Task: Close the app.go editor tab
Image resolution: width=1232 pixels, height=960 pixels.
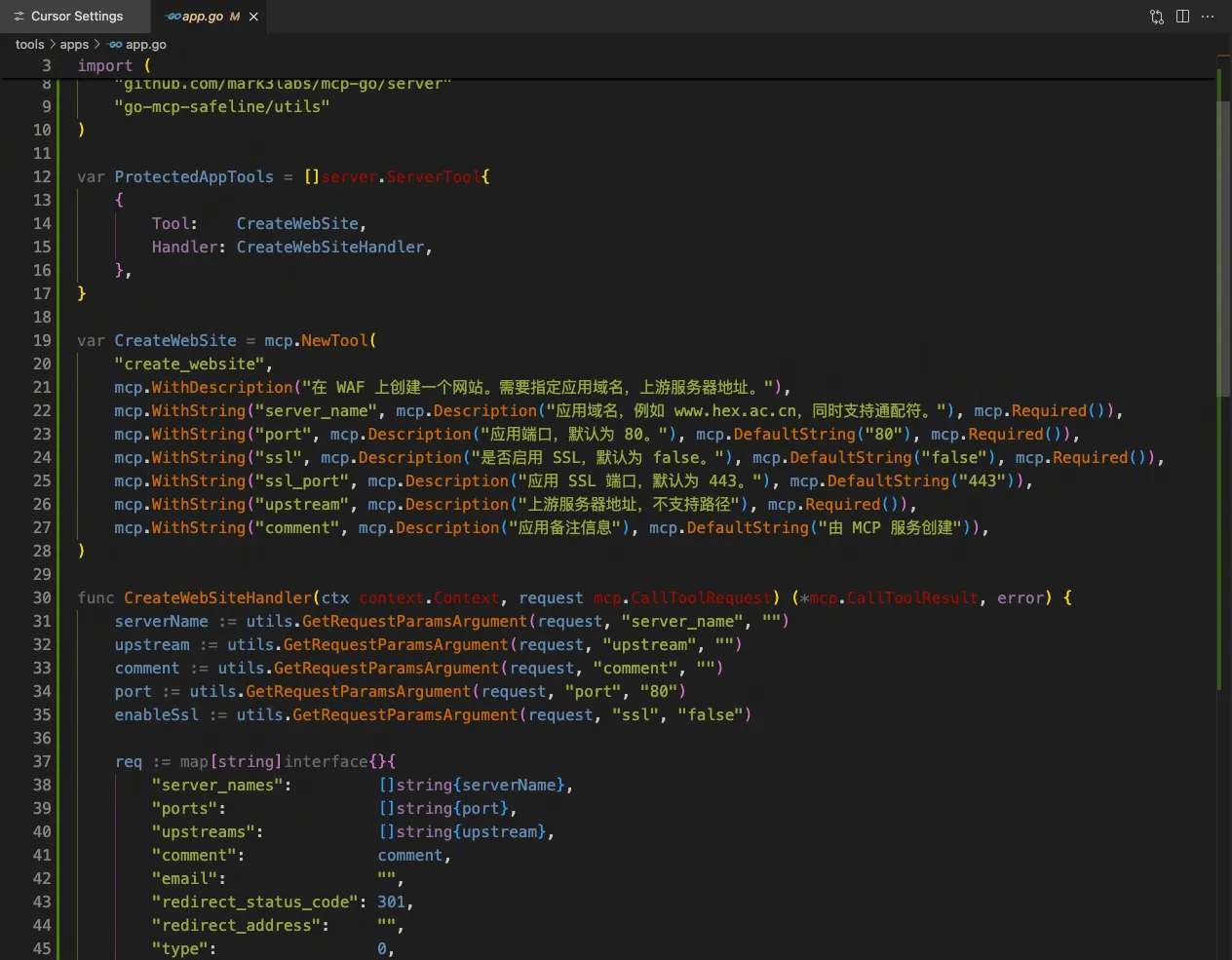Action: [254, 17]
